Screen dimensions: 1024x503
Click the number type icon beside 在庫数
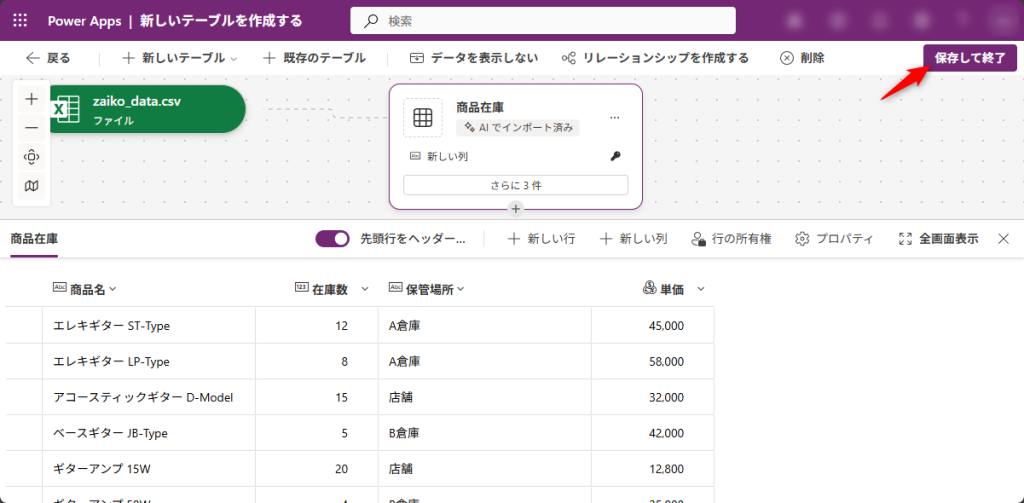pos(302,288)
